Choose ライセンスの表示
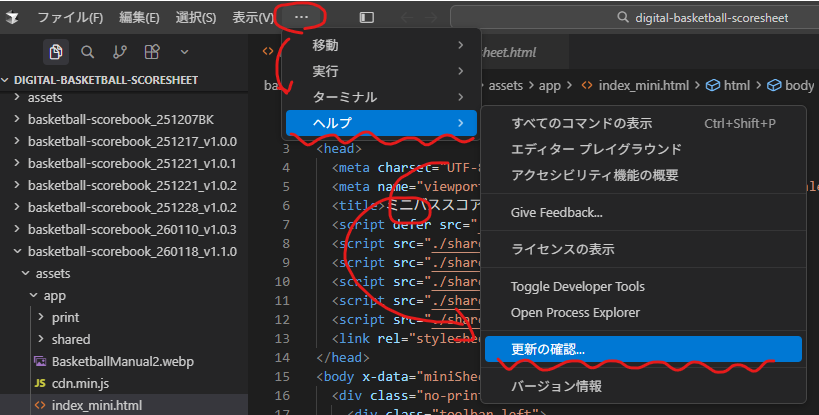This screenshot has width=819, height=415. click(643, 249)
